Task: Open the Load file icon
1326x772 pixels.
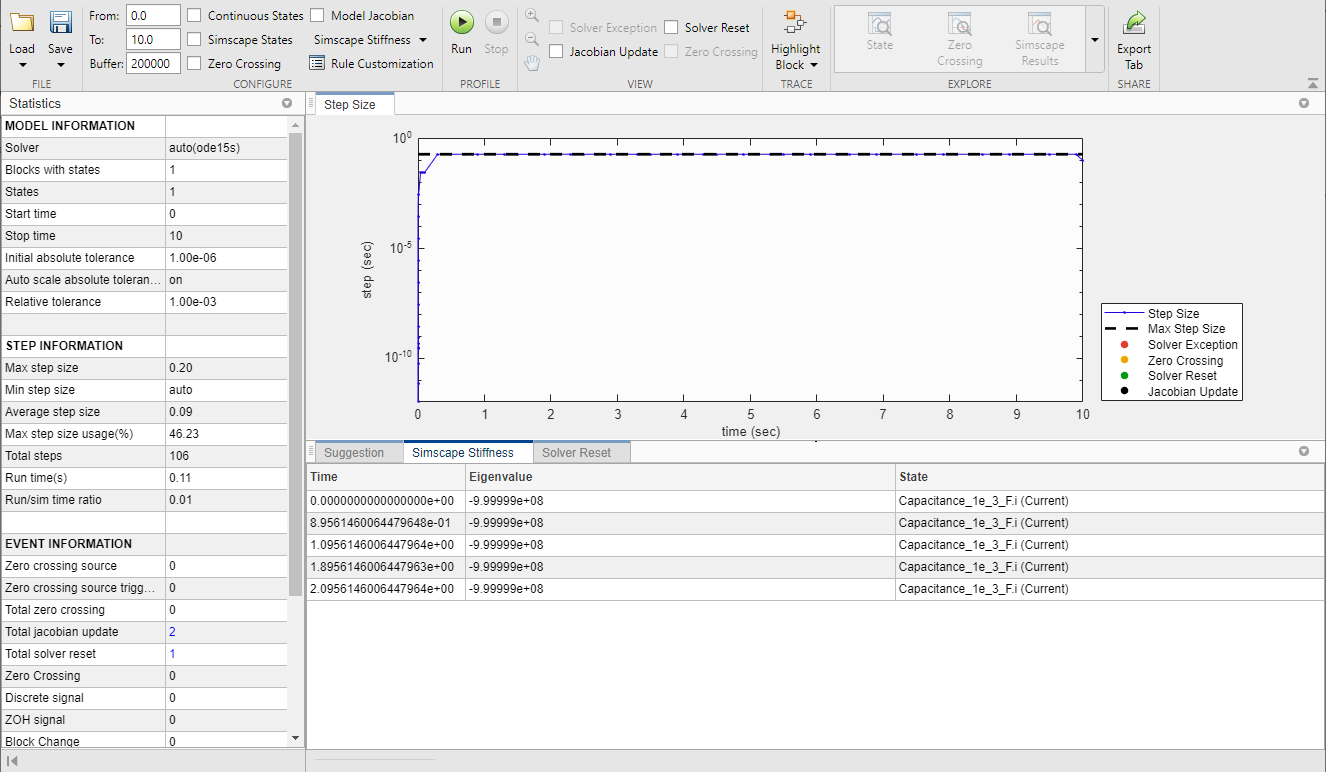Action: coord(22,23)
